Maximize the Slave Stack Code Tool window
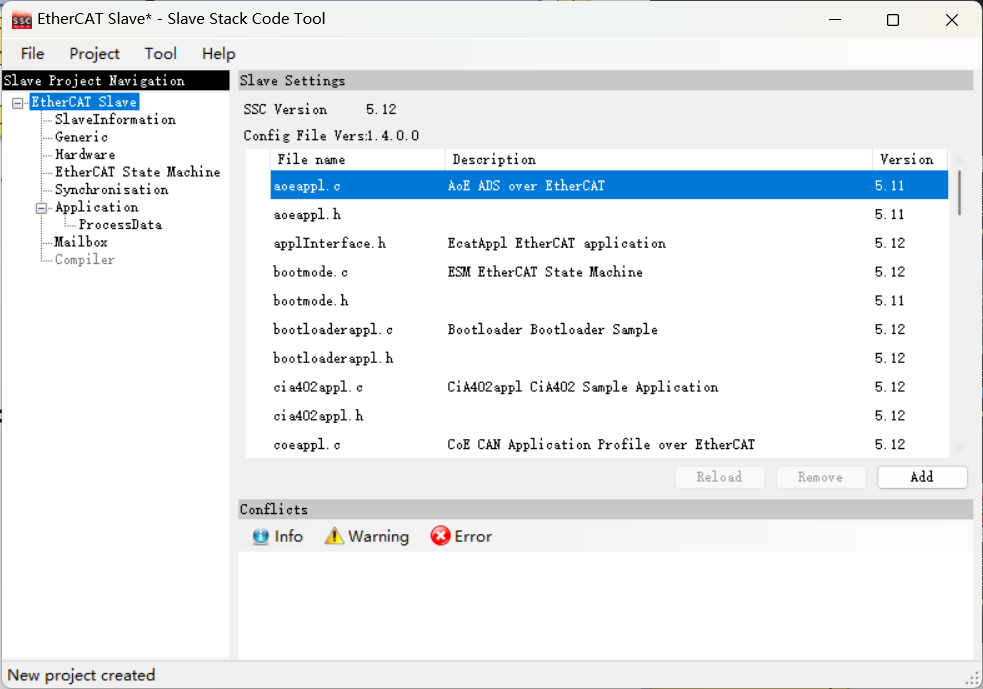This screenshot has height=689, width=983. [x=893, y=20]
